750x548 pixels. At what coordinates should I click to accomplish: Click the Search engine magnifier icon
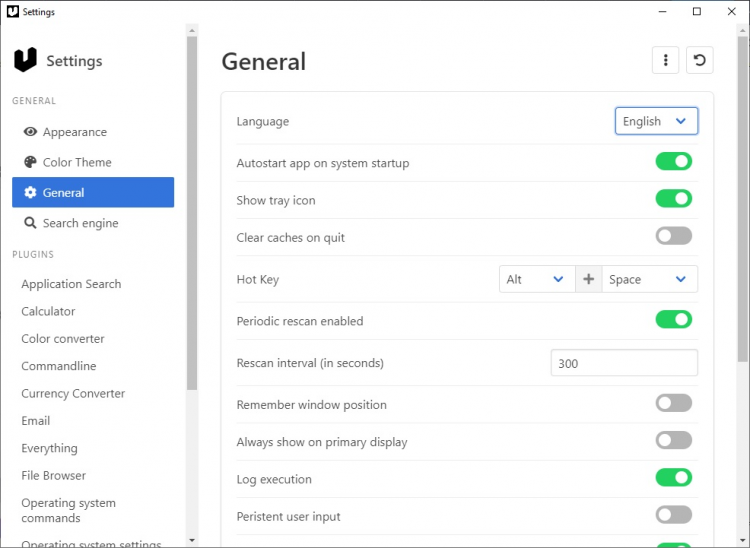pyautogui.click(x=30, y=223)
